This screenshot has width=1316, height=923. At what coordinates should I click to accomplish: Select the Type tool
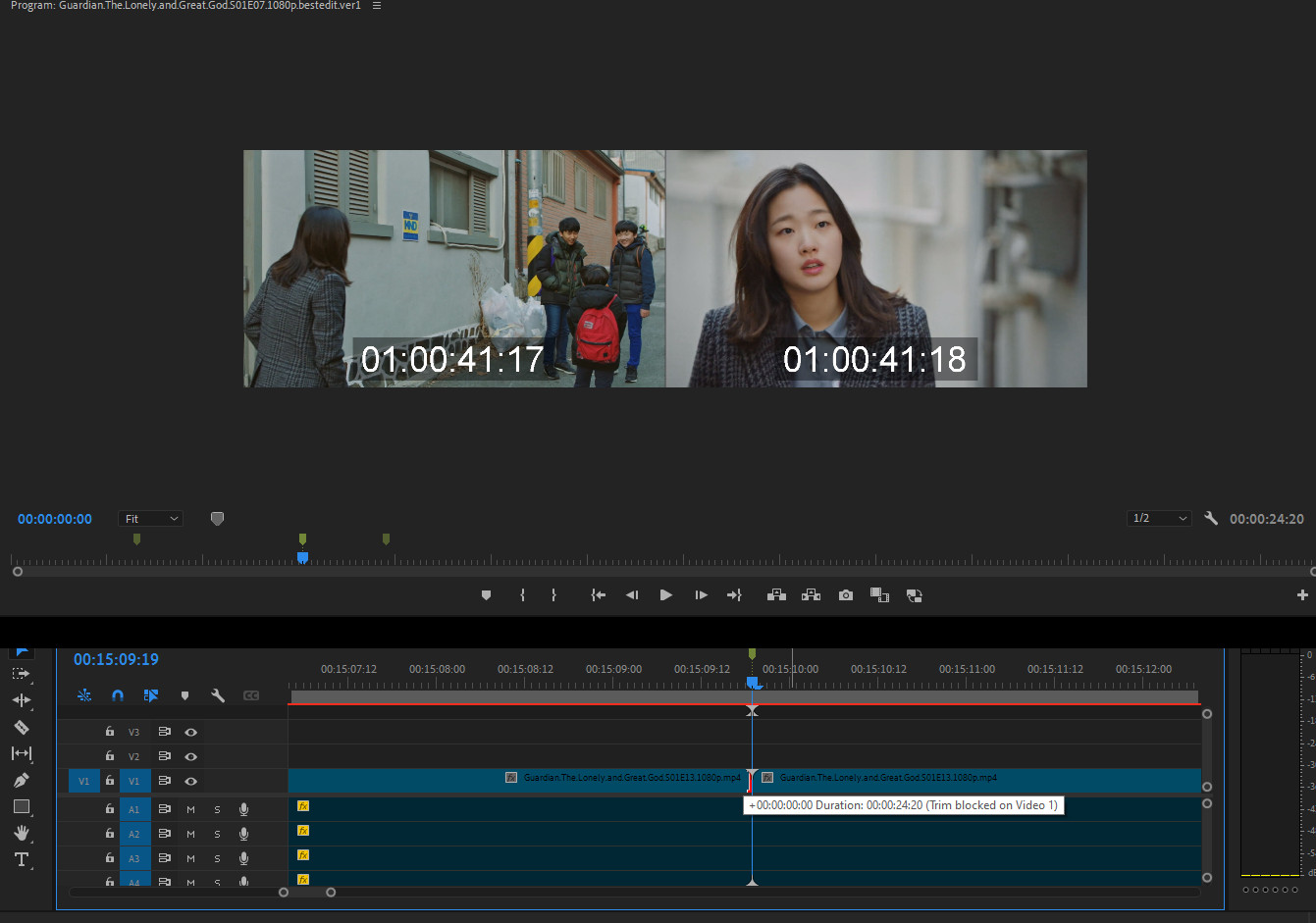point(21,859)
